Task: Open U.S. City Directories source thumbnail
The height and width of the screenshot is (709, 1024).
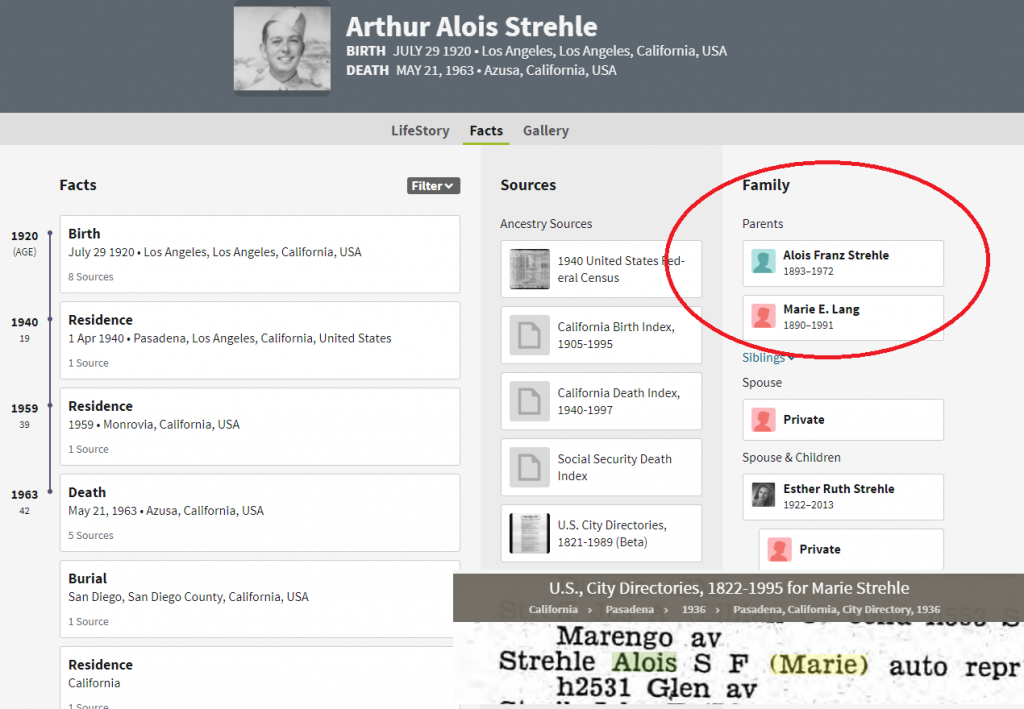Action: click(530, 533)
